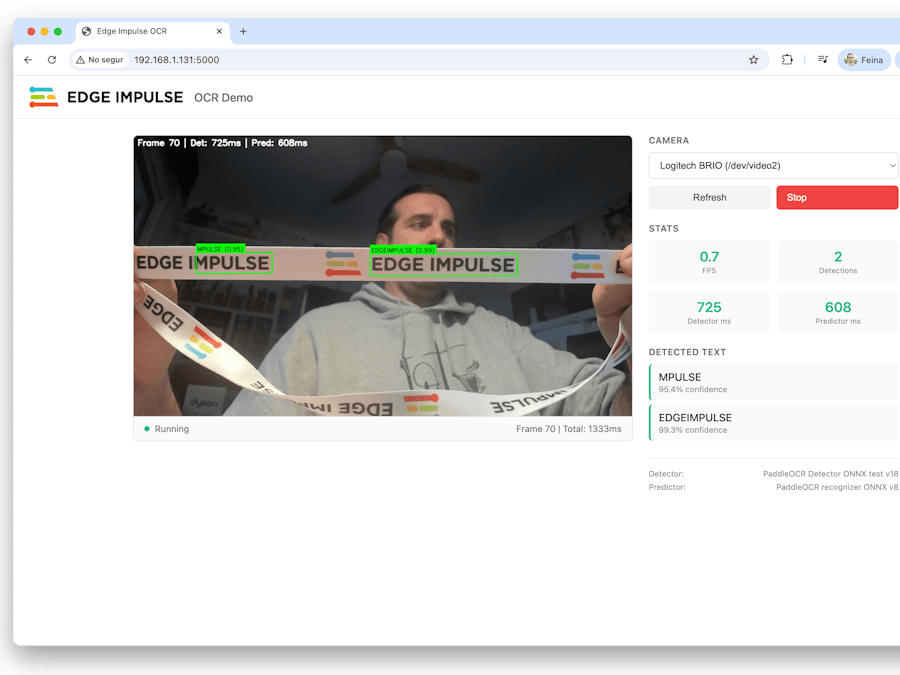
Task: Click the Edge Impulse logo icon
Action: coord(44,97)
